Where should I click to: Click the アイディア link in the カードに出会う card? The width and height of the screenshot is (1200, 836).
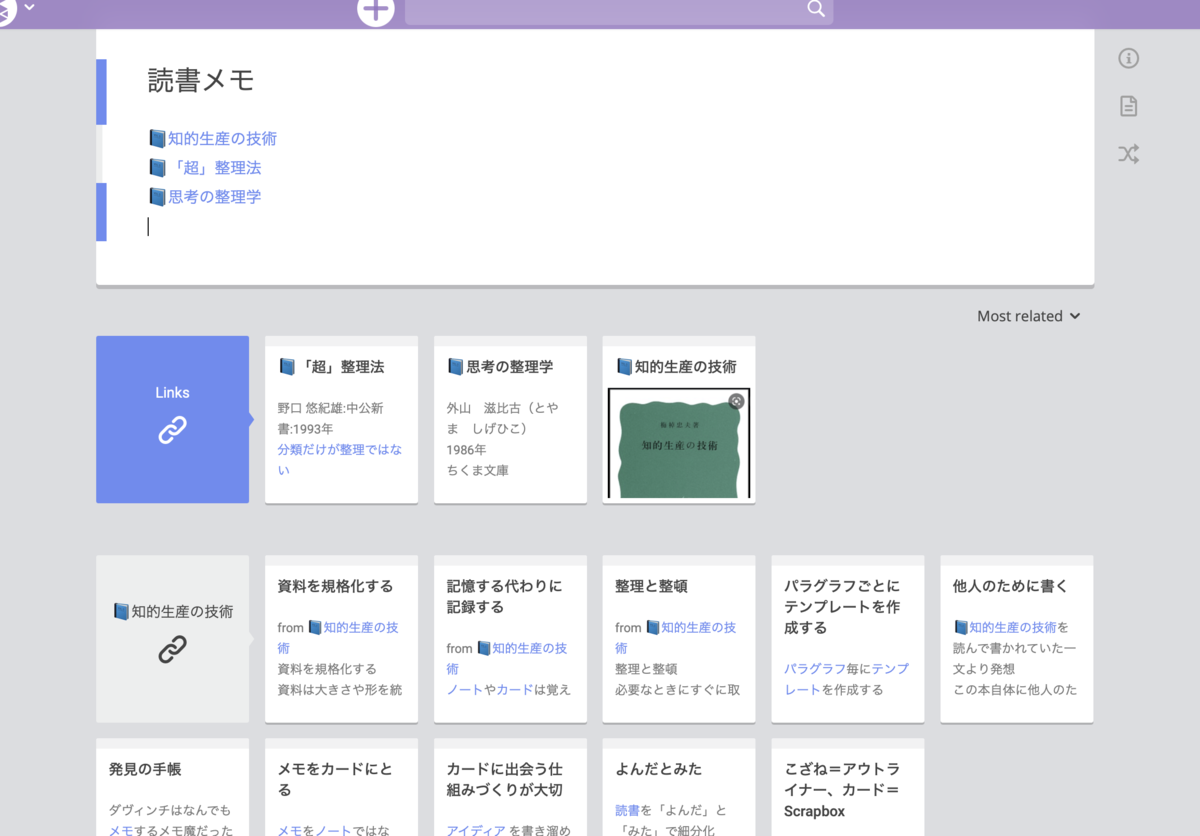pyautogui.click(x=476, y=830)
